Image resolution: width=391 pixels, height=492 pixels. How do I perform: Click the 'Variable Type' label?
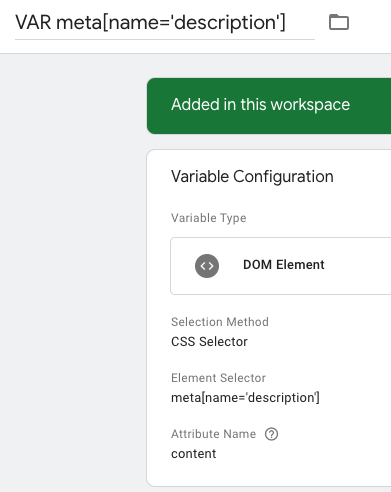click(x=208, y=218)
